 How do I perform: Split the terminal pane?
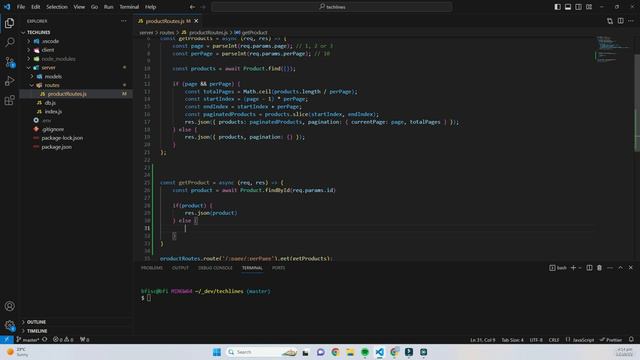coord(589,268)
